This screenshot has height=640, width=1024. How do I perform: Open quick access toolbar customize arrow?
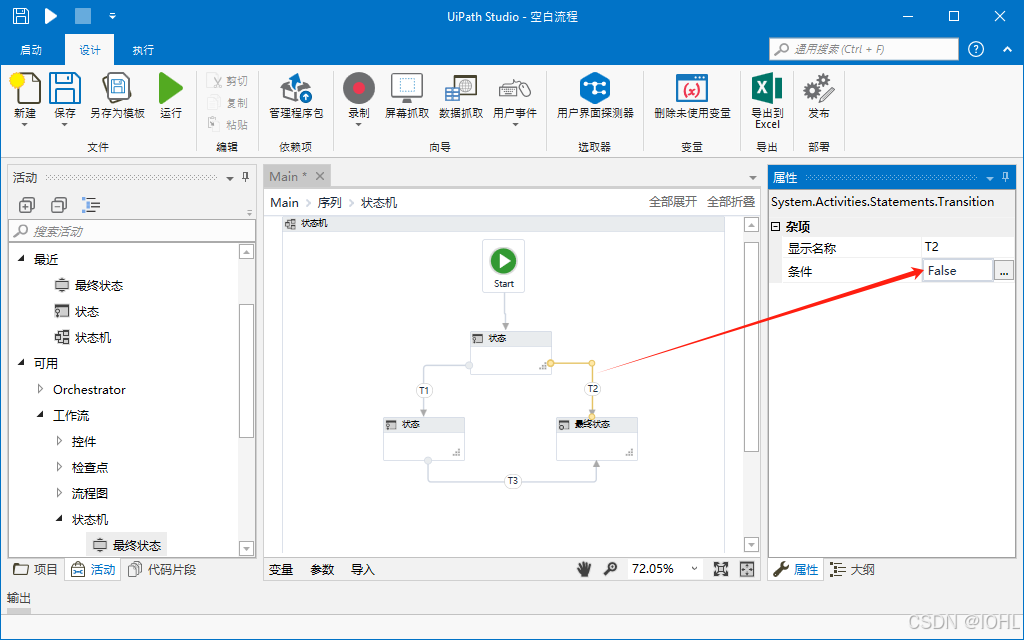112,16
